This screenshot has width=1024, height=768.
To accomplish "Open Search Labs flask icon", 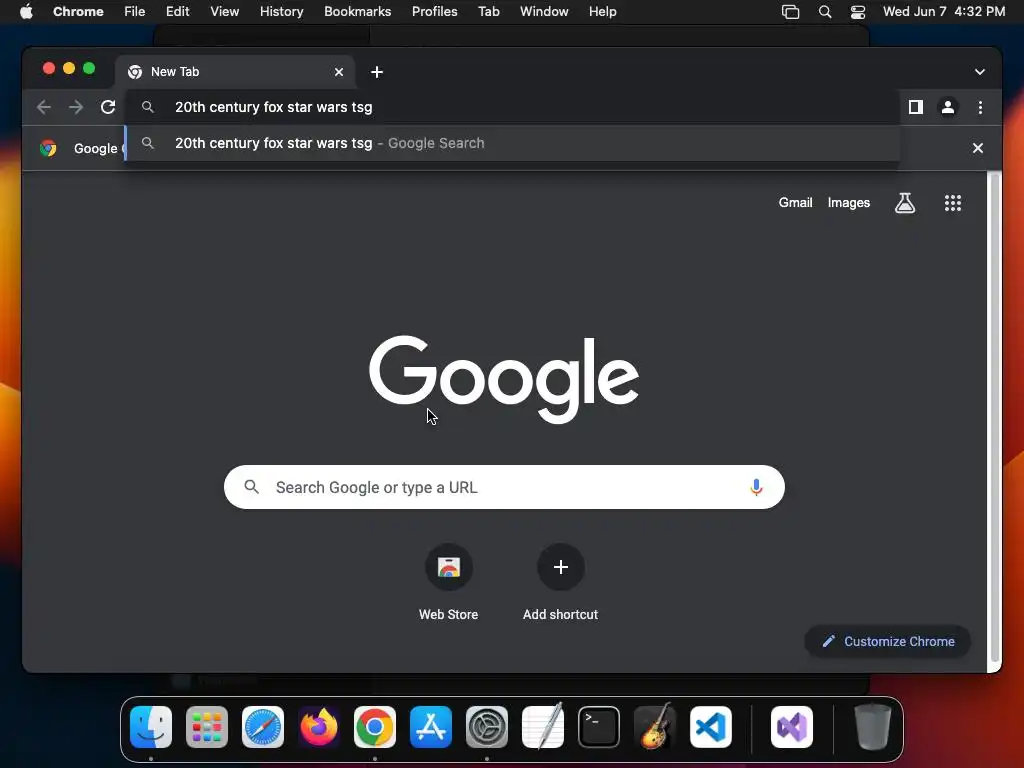I will [904, 203].
